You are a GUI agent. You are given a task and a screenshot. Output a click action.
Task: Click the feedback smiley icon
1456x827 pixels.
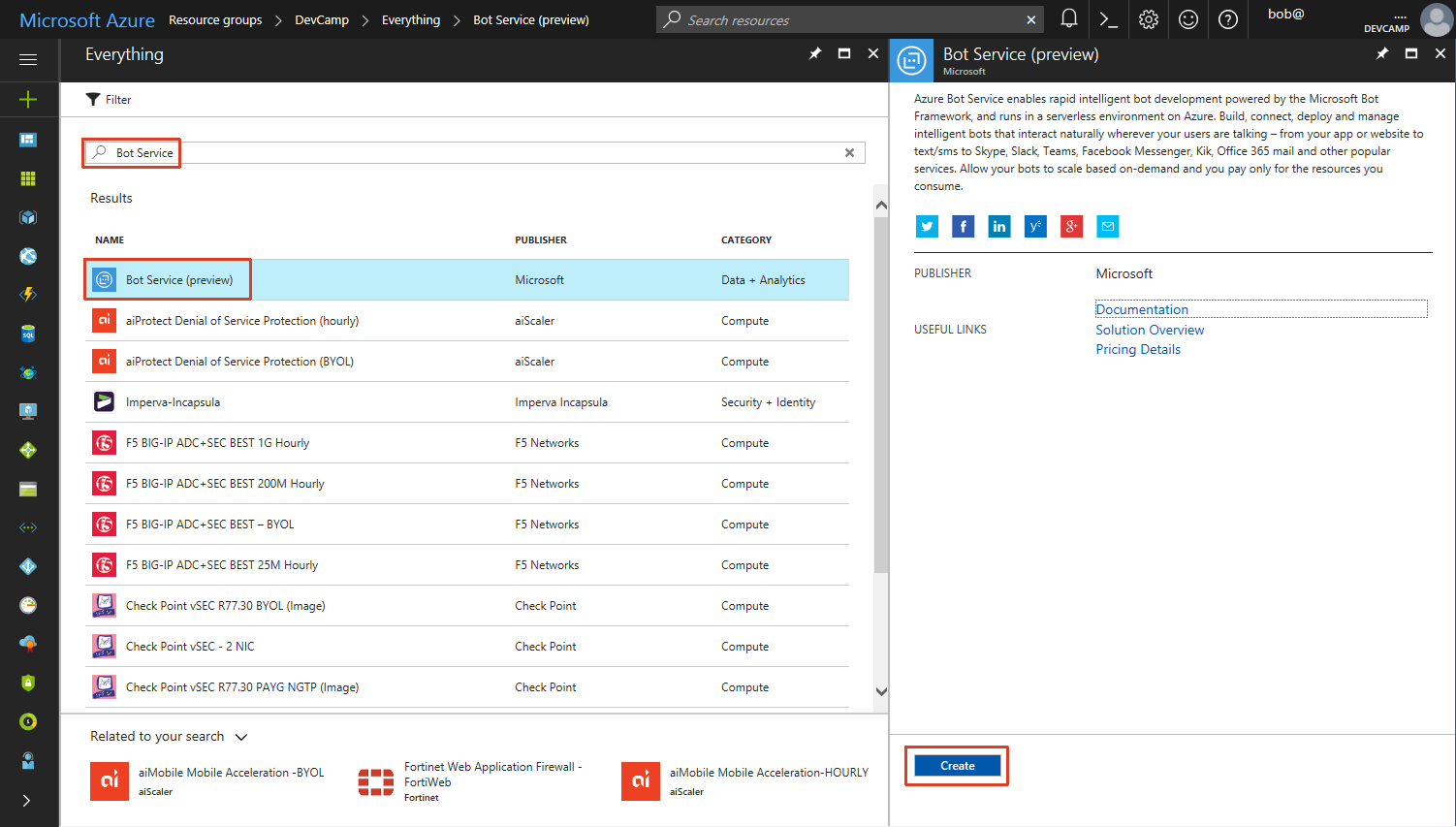point(1188,19)
